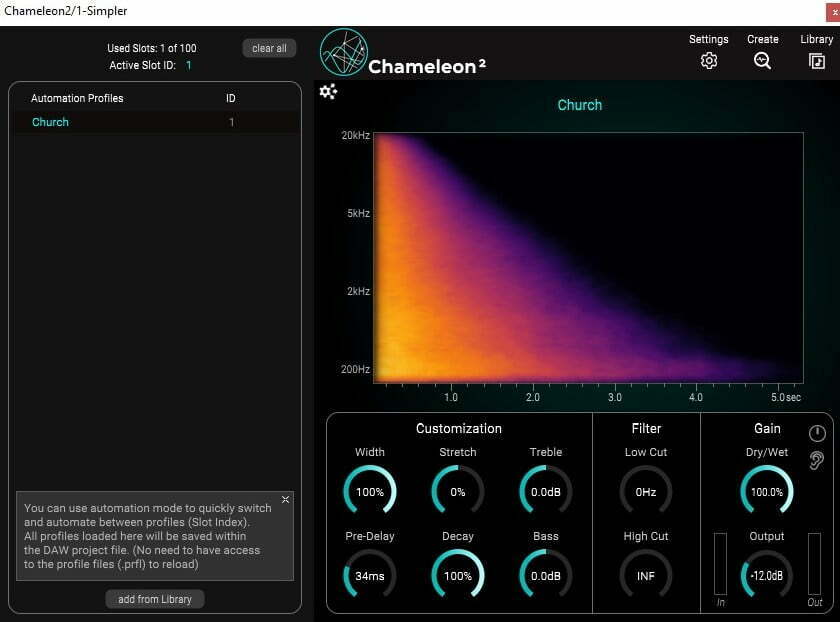Select the Church automation profile
840x622 pixels.
51,122
